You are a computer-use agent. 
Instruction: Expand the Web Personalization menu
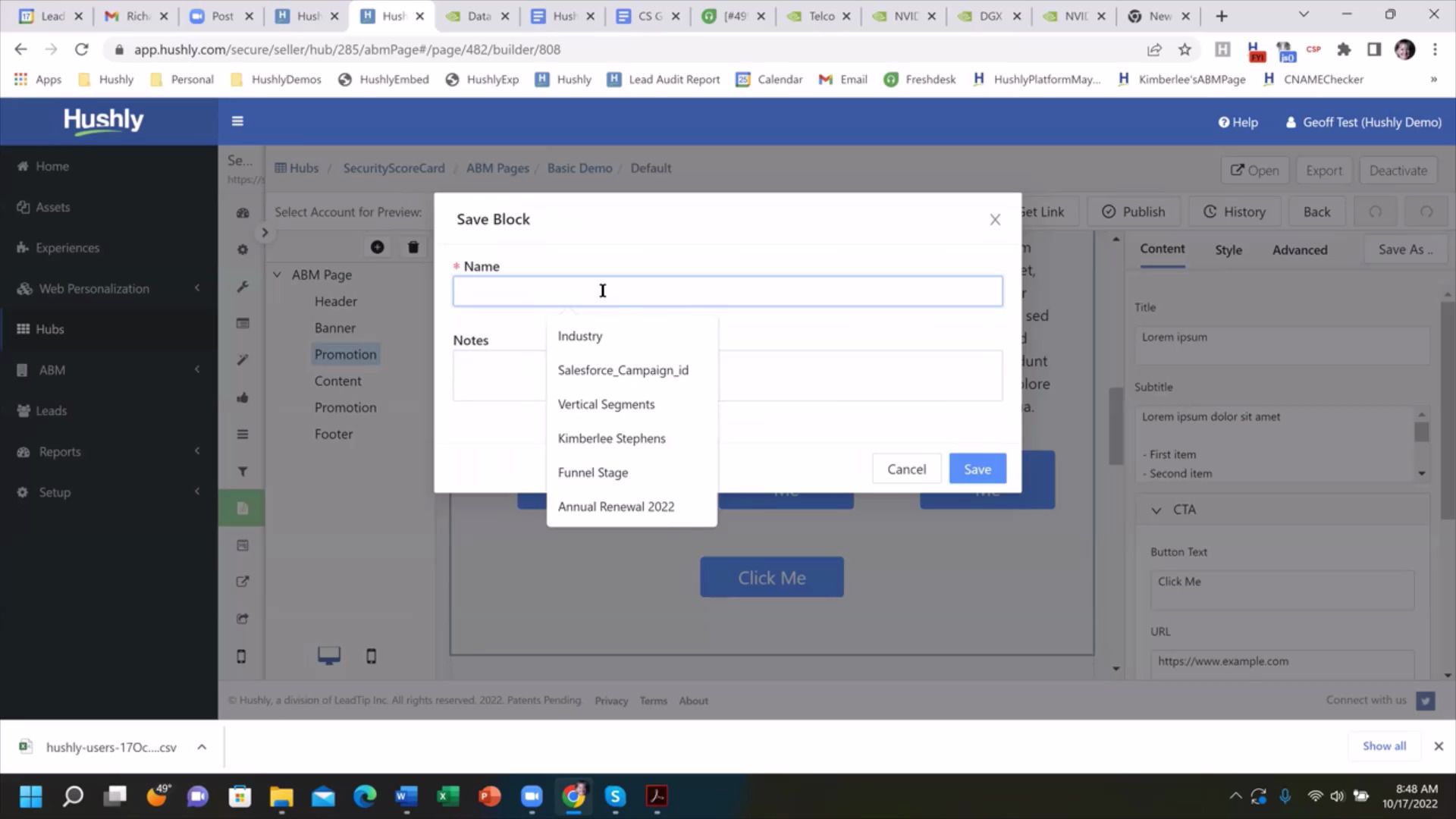(93, 288)
